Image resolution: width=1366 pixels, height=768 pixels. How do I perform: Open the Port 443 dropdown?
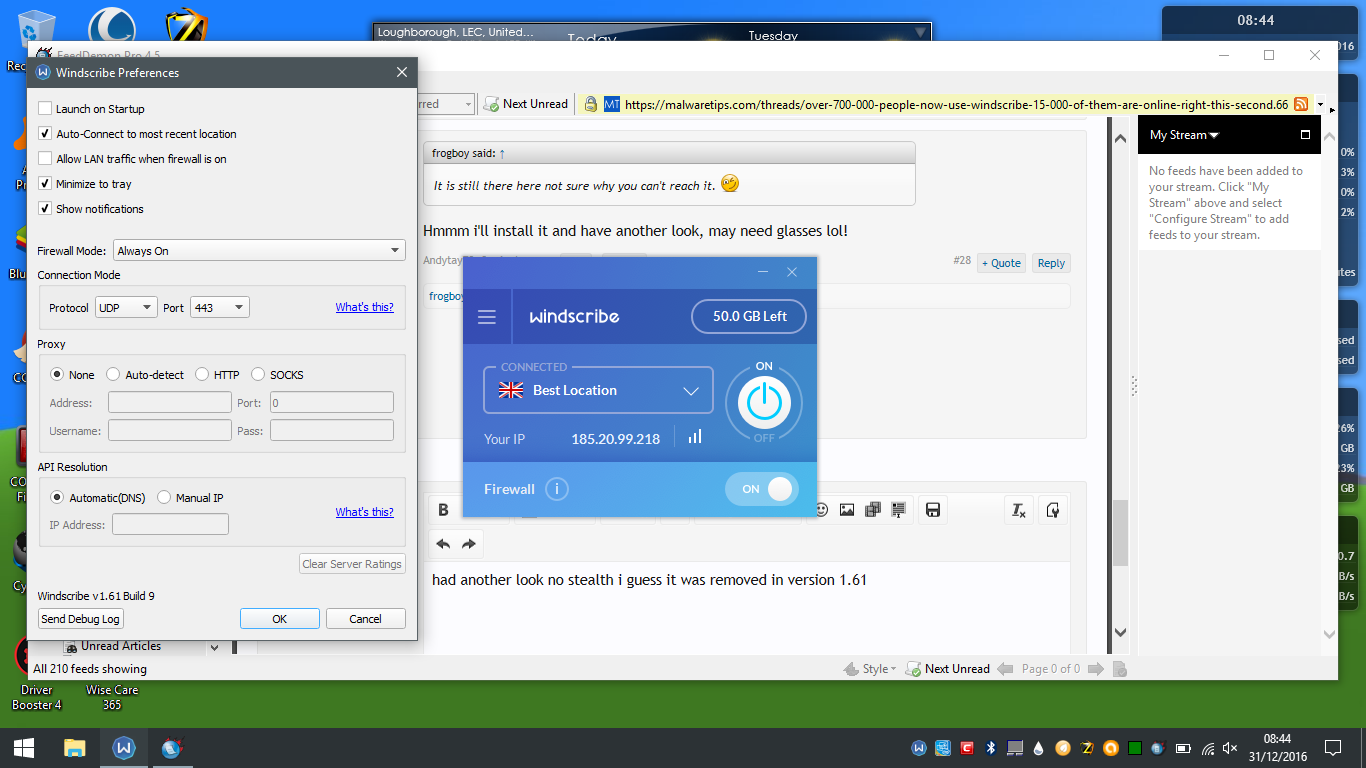pos(220,307)
